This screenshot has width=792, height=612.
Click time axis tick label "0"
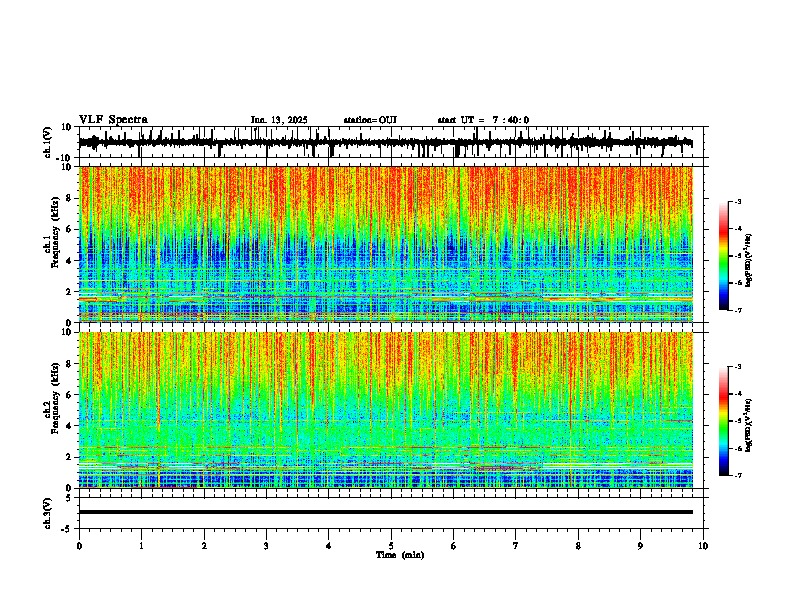click(x=79, y=546)
